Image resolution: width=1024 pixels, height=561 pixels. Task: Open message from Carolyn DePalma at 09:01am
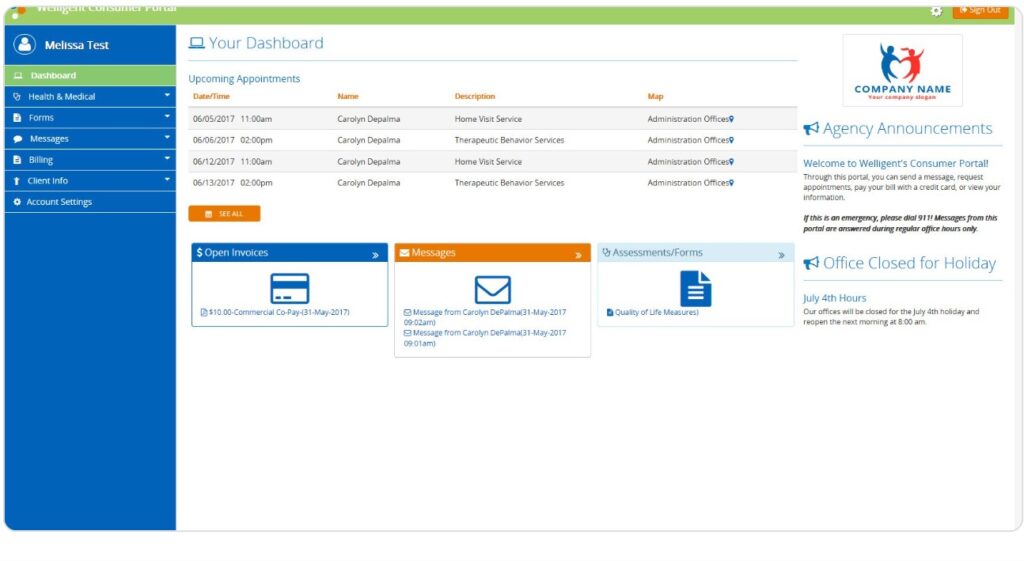coord(485,338)
